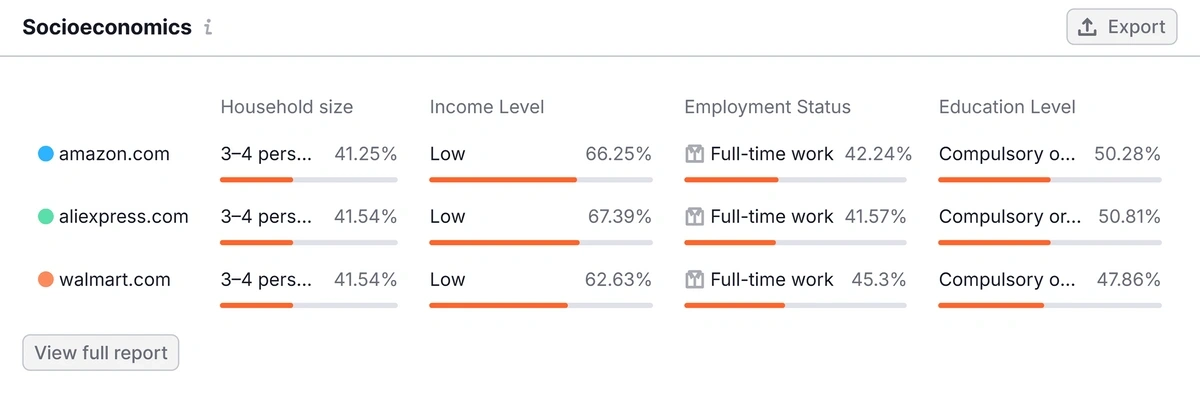Click the work shirt icon in walmart.com row
Viewport: 1200px width, 395px height.
[x=694, y=280]
